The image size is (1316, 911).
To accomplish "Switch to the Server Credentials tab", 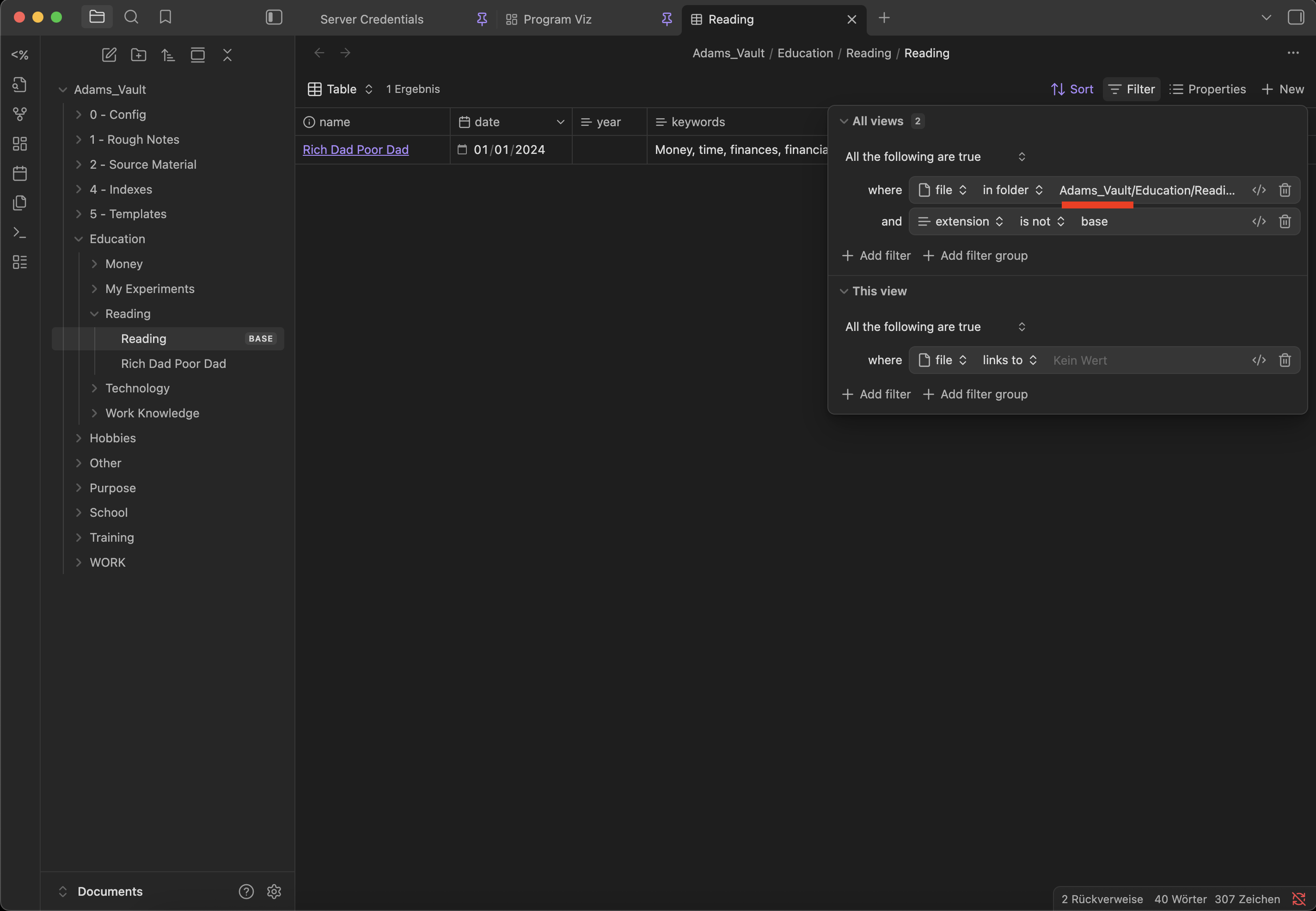I will click(x=372, y=19).
